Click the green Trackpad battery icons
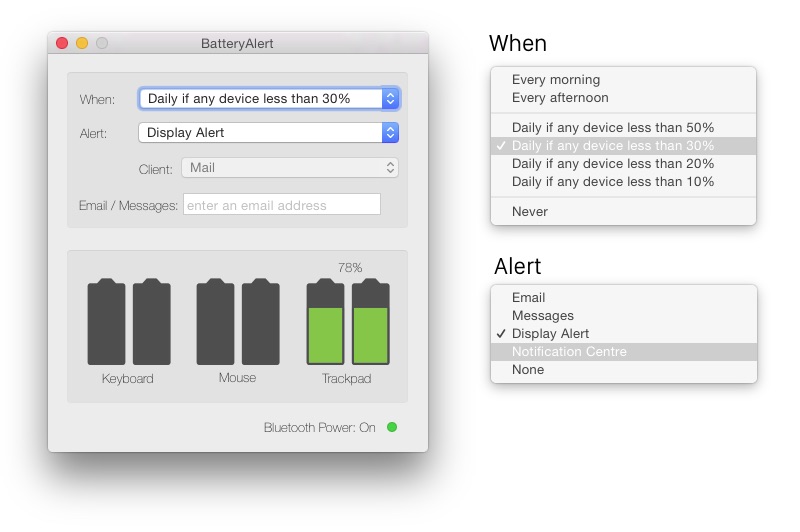The image size is (800, 532). point(348,322)
